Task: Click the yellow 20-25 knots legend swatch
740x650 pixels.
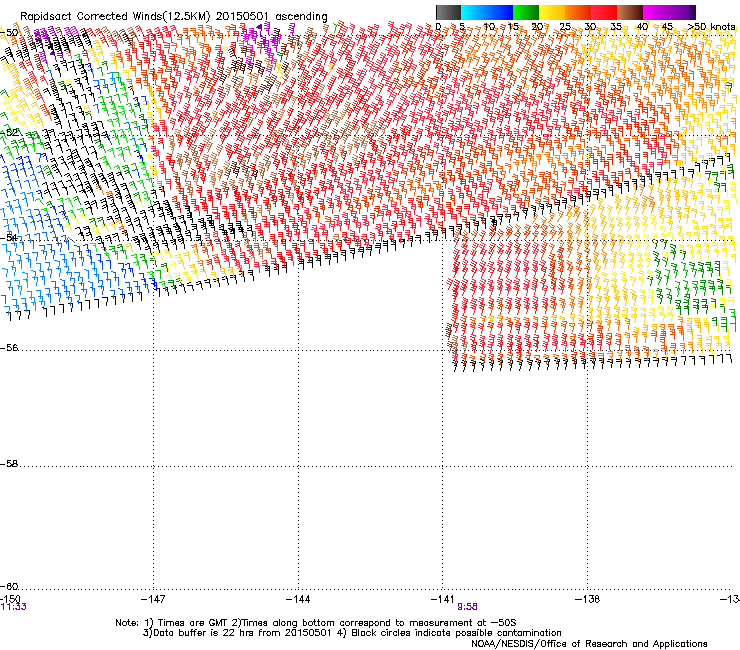Action: click(552, 12)
